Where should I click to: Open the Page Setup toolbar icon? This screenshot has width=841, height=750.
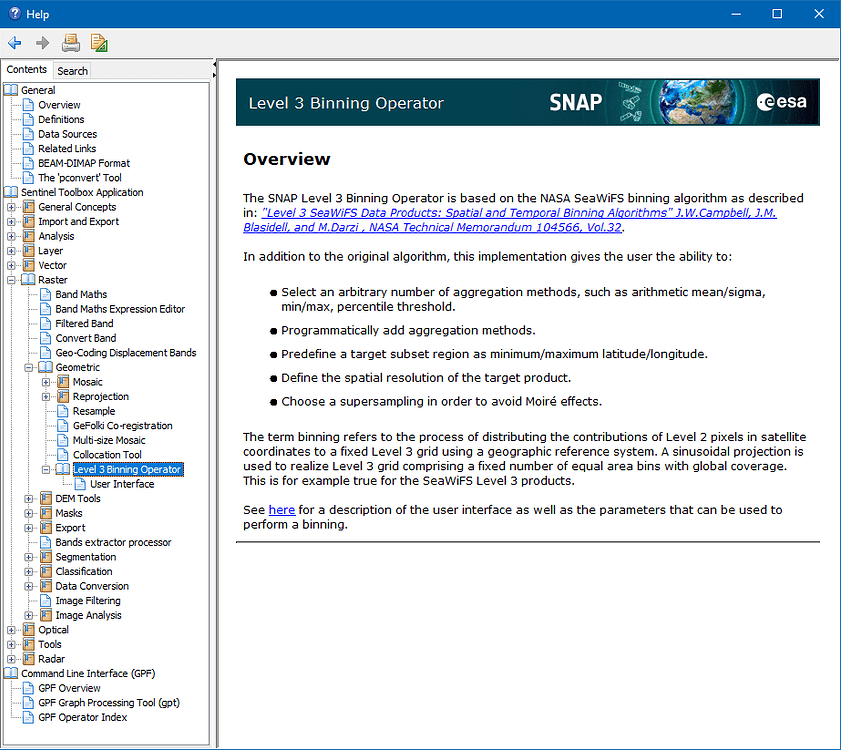(99, 43)
